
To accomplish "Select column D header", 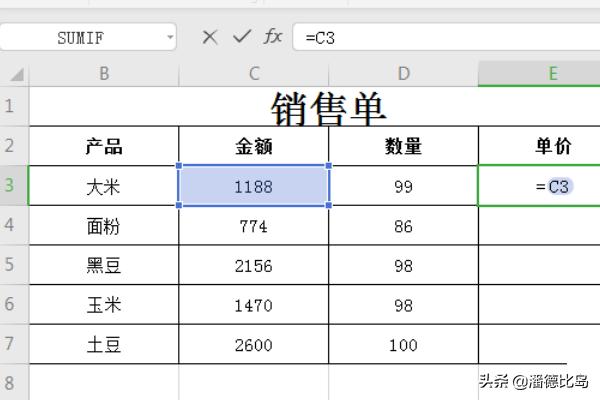I will pos(403,73).
